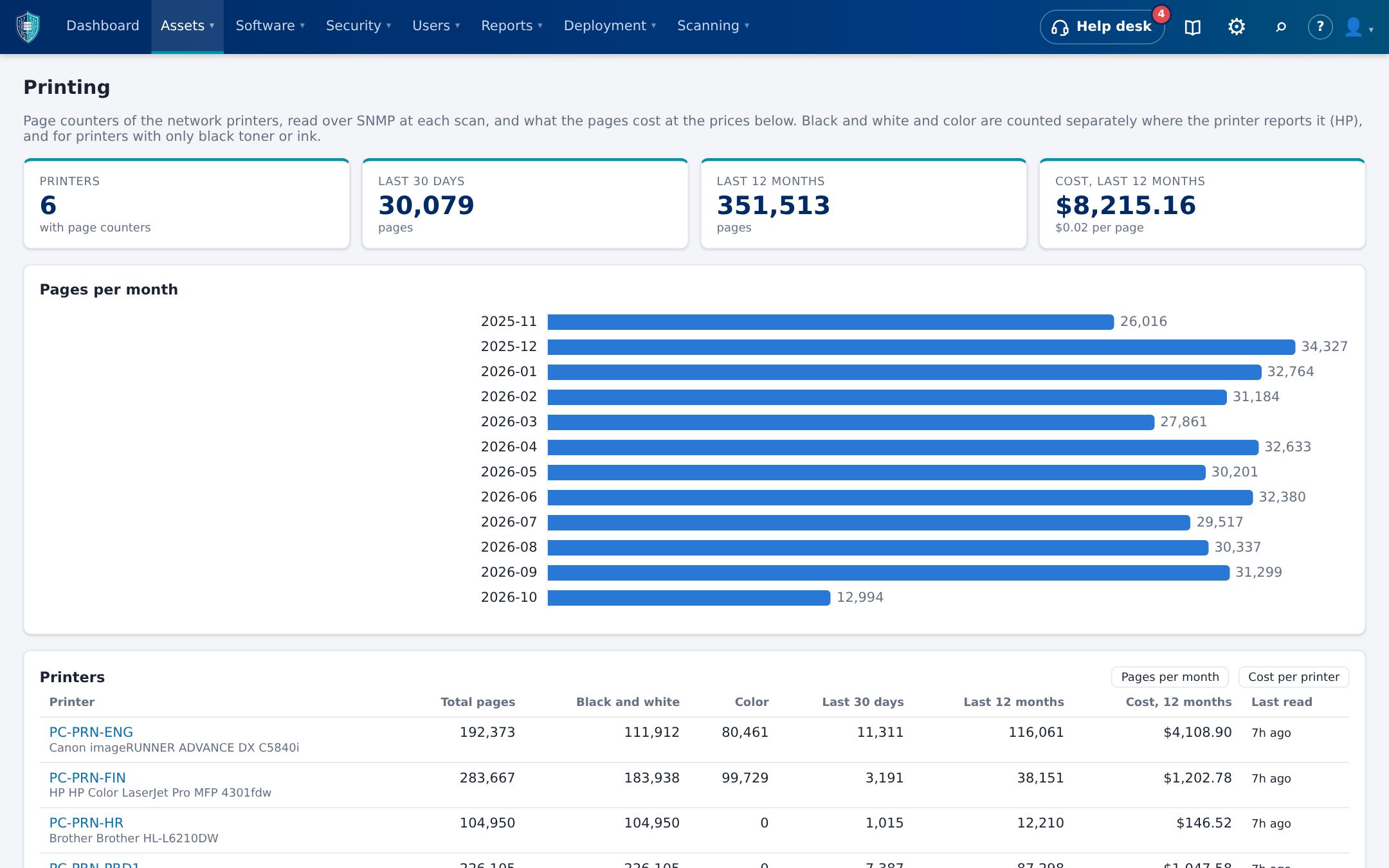
Task: Expand the Reports dropdown menu
Action: 512,26
